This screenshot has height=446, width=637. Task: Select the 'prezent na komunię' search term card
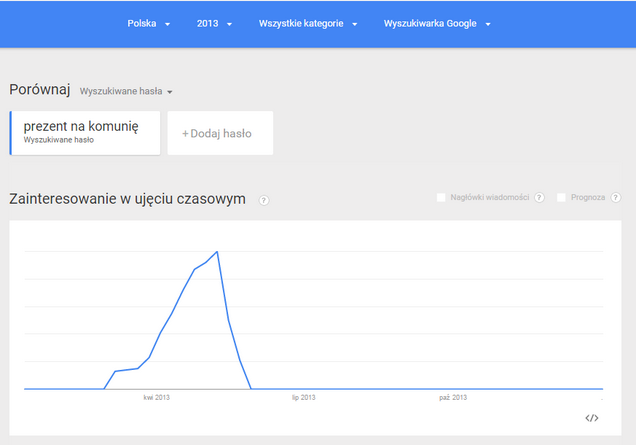coord(85,132)
